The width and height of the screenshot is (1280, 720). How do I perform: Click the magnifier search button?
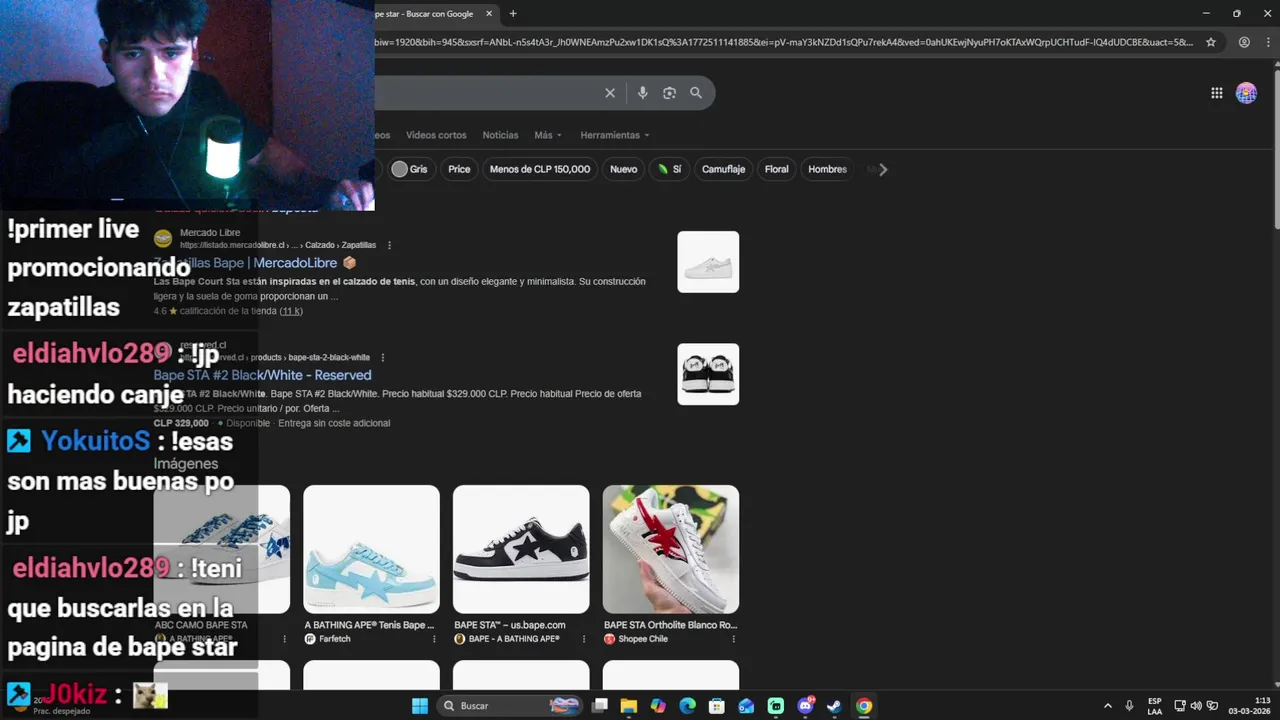pos(696,93)
